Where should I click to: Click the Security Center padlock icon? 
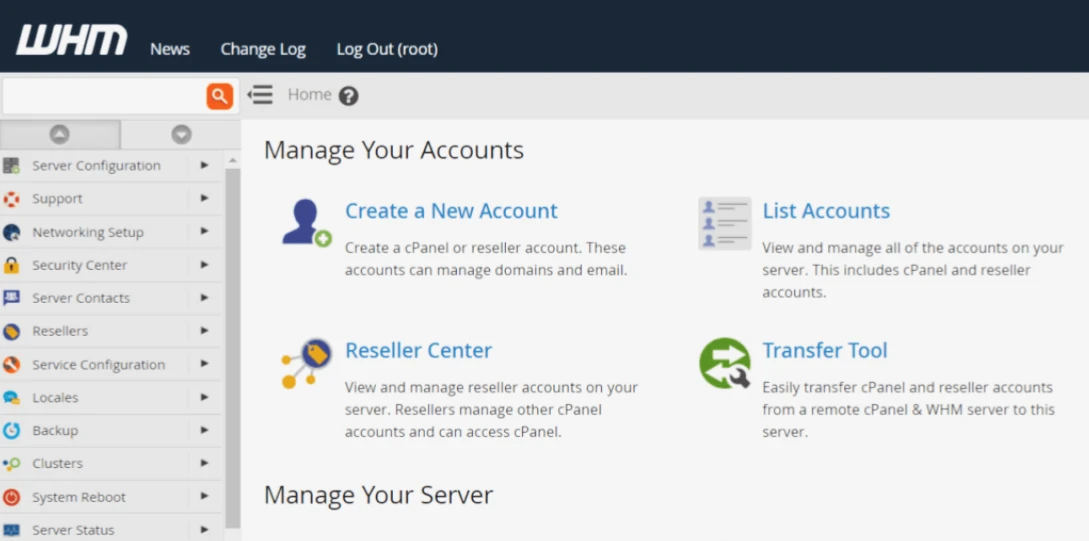(11, 265)
